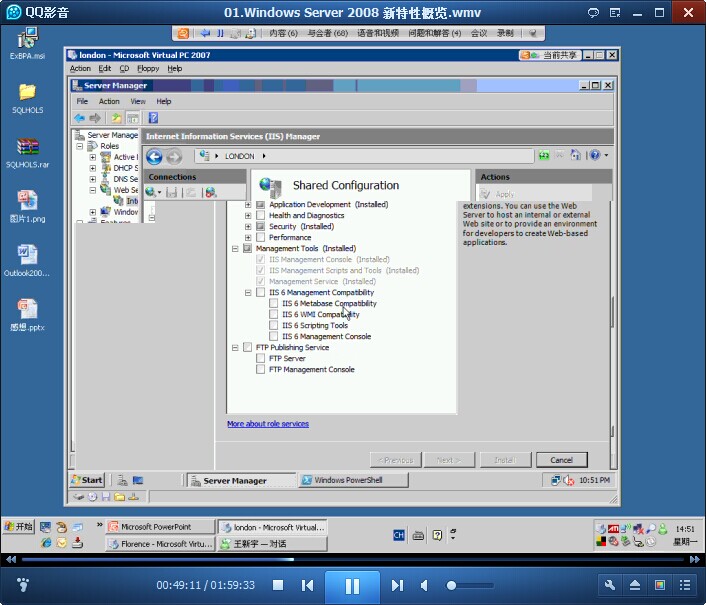Click the host 开始 start button
Screen dimensions: 706x605
[18, 527]
